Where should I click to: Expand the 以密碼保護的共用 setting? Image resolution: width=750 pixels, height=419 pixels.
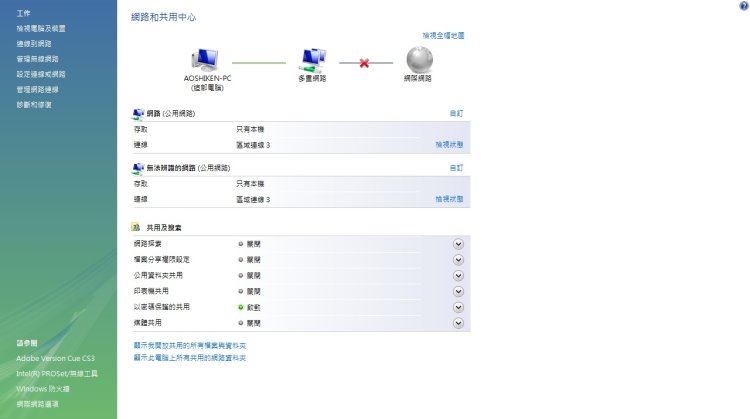tap(458, 307)
